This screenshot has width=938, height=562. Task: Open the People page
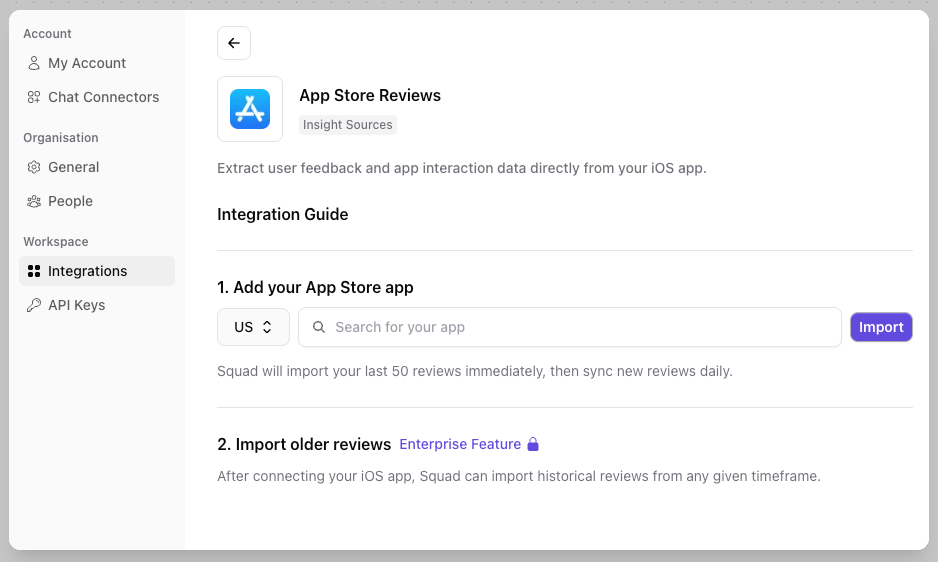[97, 201]
